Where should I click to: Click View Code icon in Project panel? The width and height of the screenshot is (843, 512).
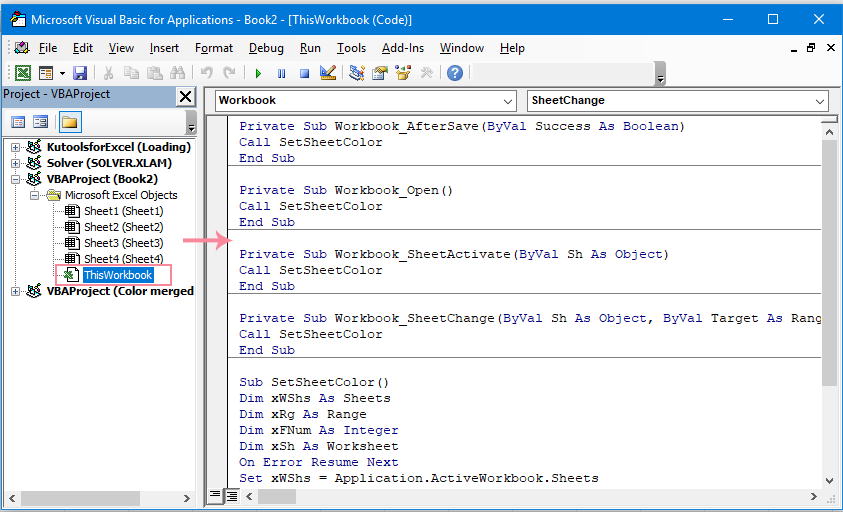tap(18, 123)
